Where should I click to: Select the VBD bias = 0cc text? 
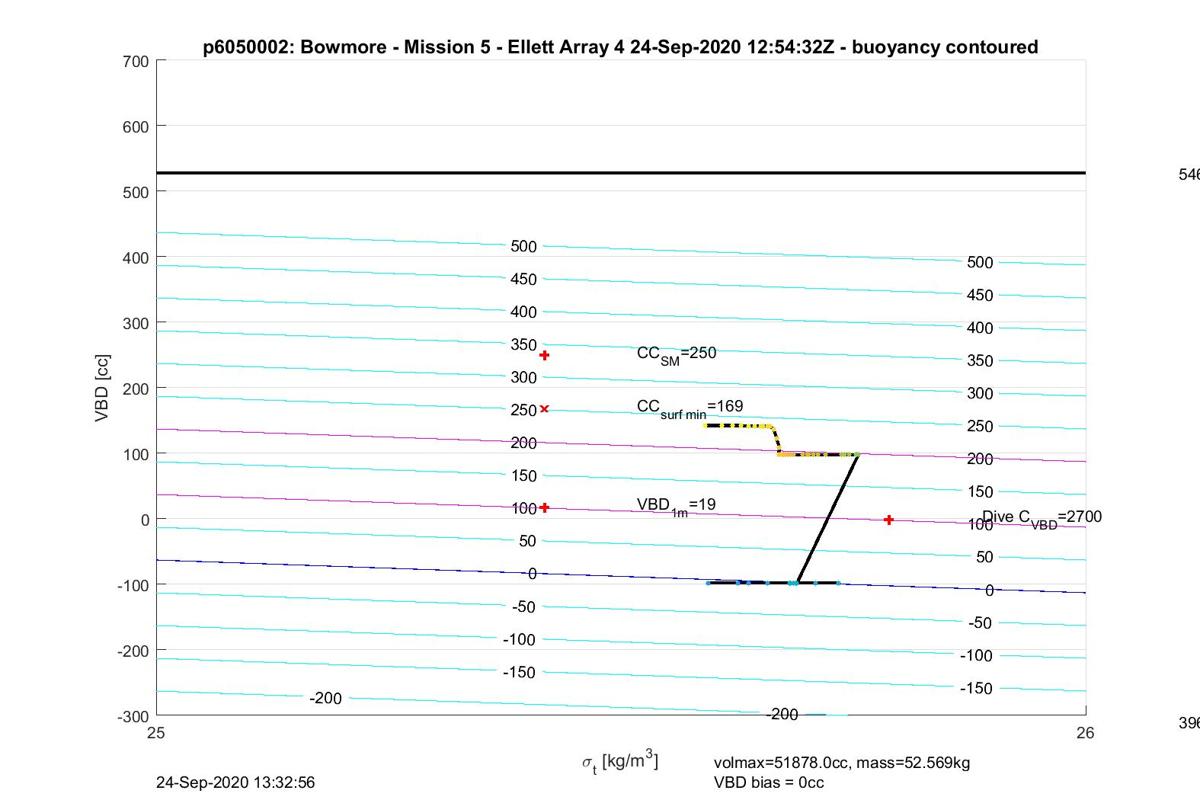coord(769,782)
